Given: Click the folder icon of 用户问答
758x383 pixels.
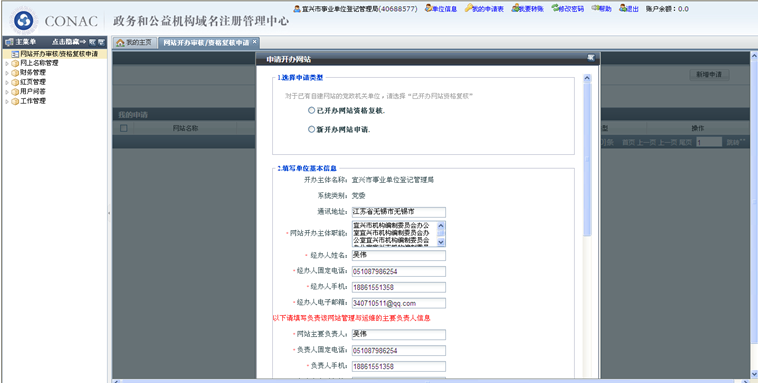Looking at the screenshot, I should click(x=15, y=91).
